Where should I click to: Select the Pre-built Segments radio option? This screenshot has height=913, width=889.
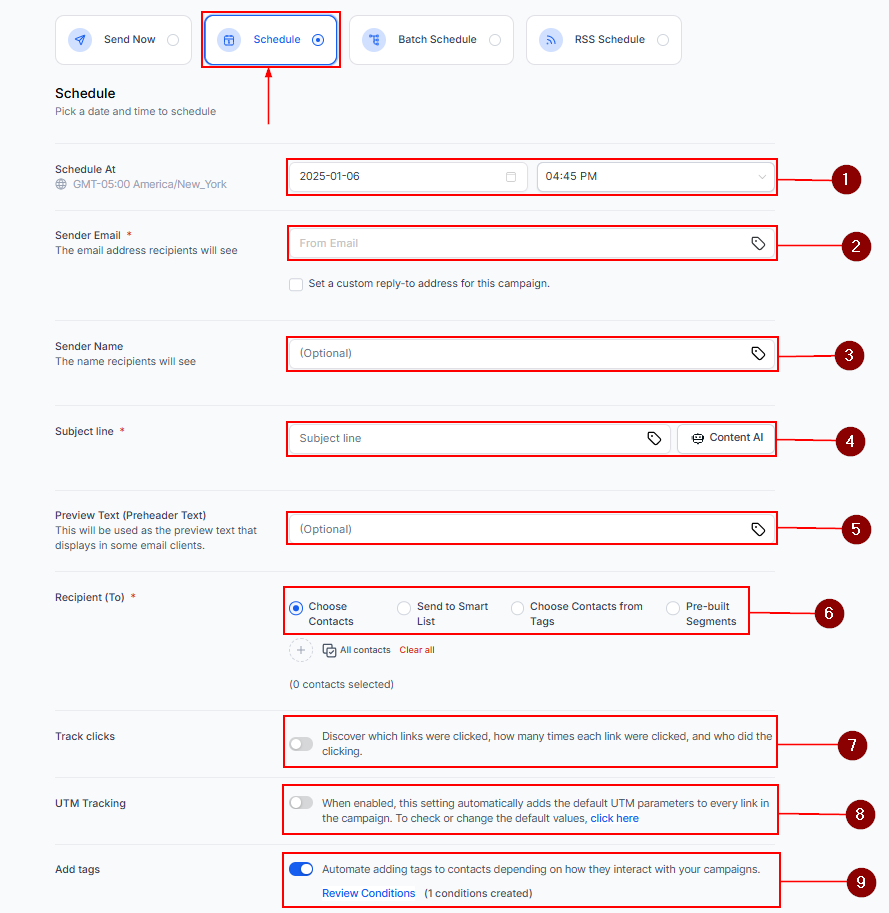672,608
